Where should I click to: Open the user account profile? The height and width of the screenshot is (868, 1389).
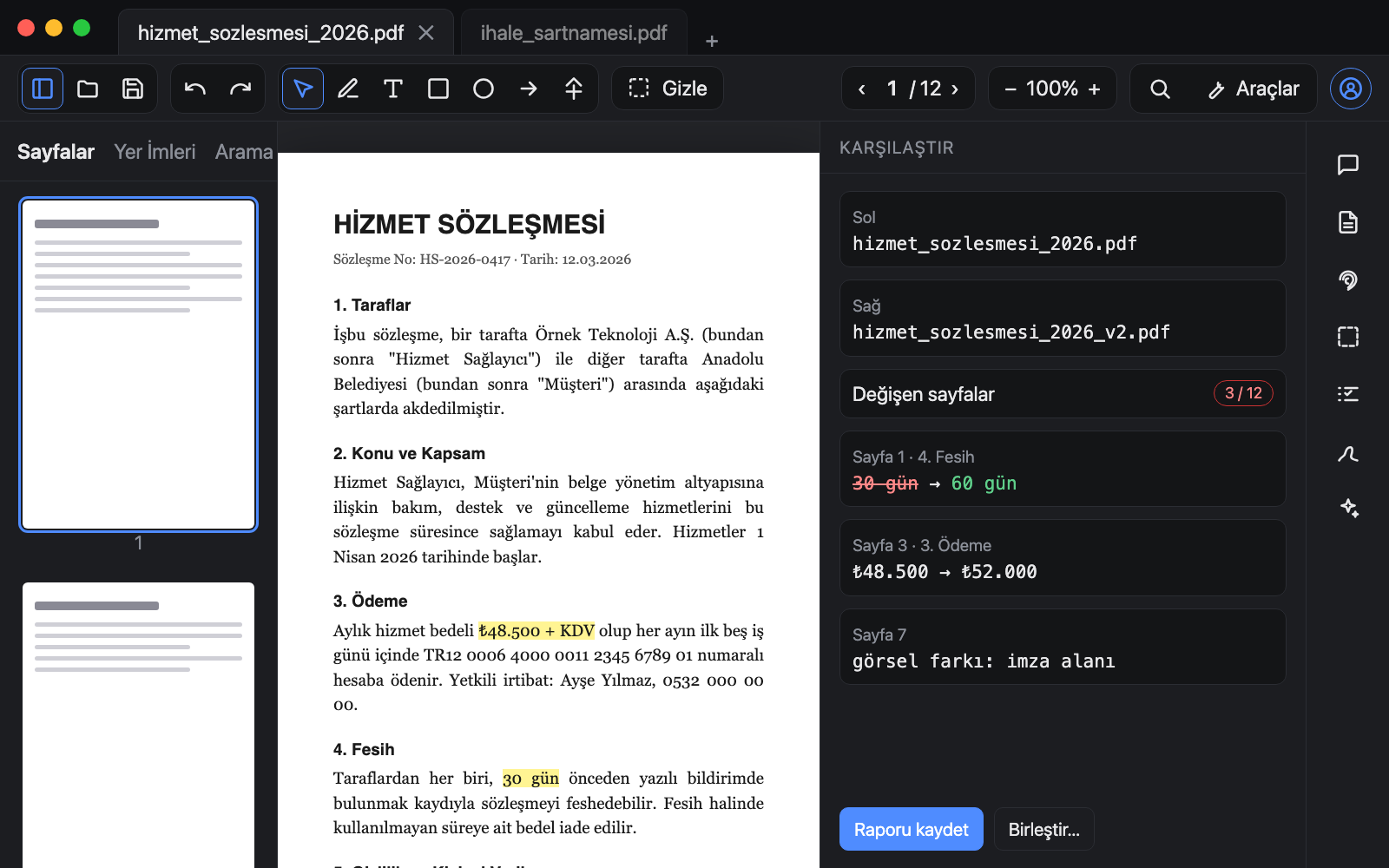[x=1351, y=89]
